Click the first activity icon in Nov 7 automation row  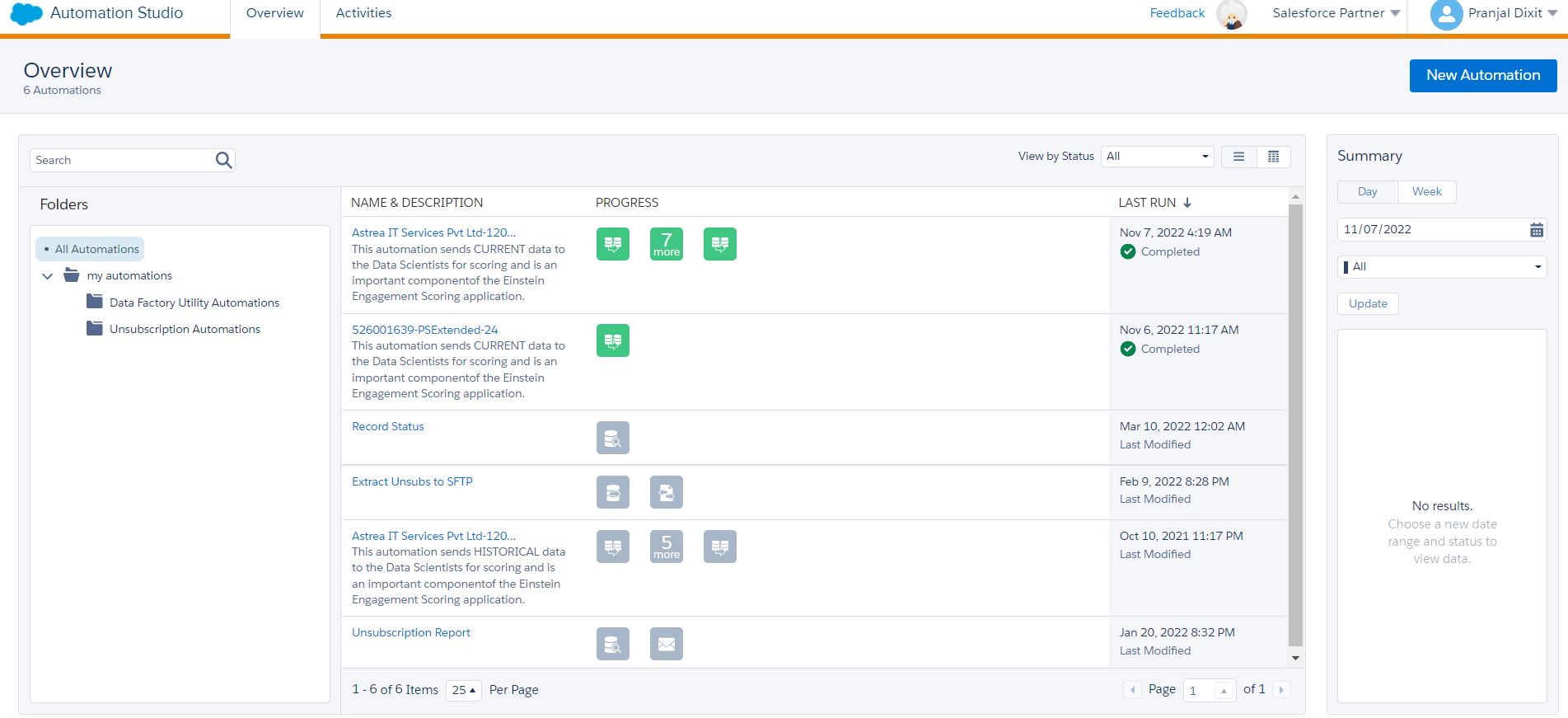coord(613,244)
